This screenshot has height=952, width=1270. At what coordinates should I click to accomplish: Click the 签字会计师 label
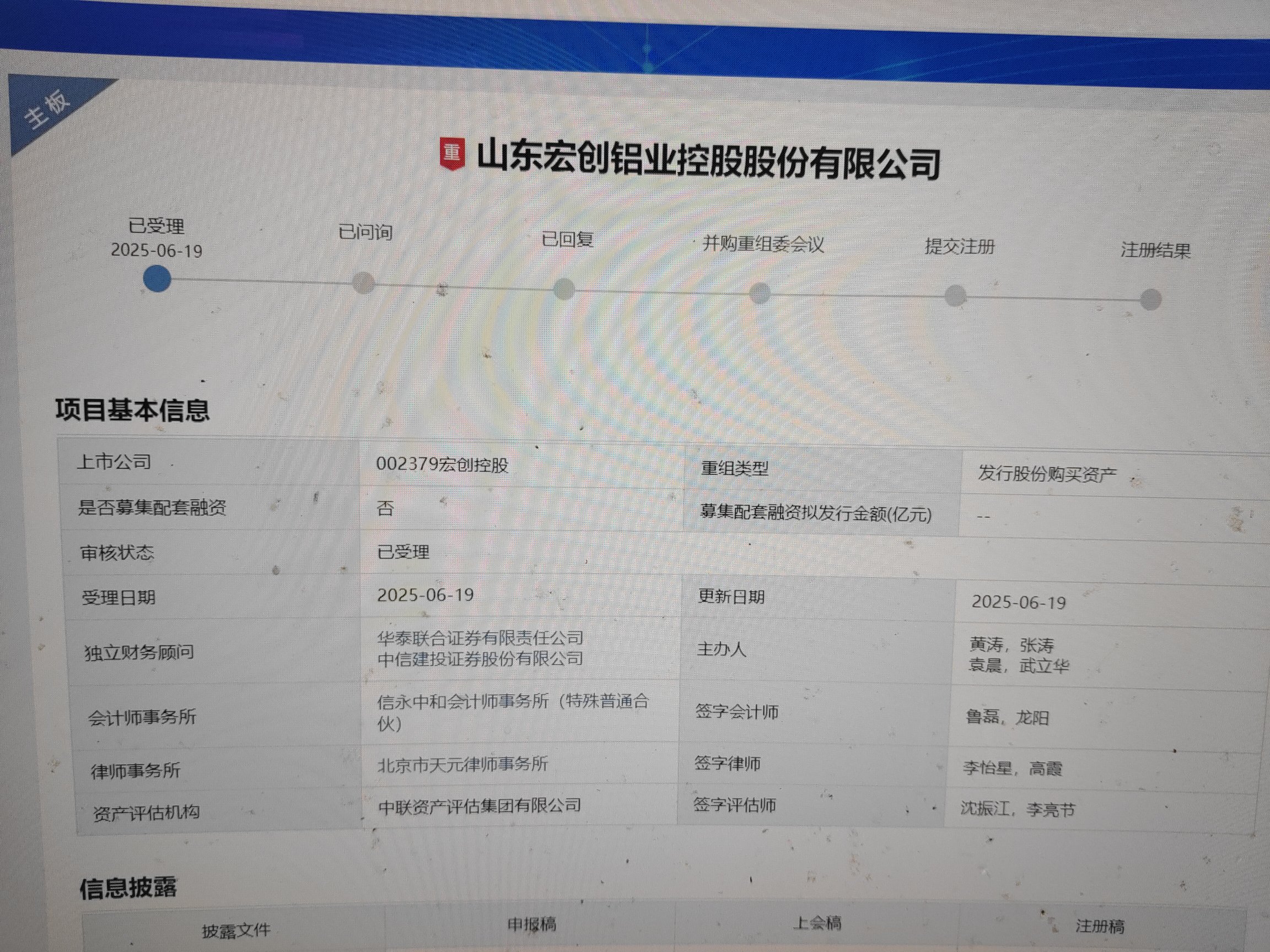pos(736,712)
